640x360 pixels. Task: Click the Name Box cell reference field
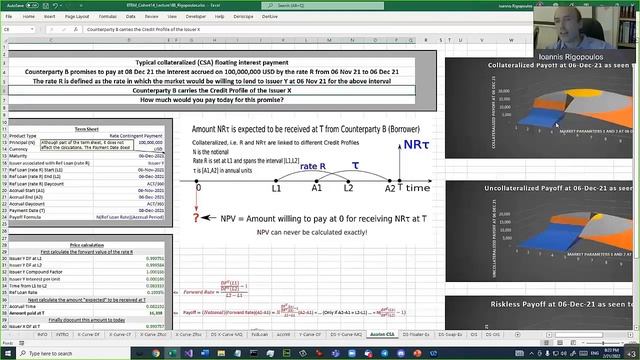click(x=16, y=29)
